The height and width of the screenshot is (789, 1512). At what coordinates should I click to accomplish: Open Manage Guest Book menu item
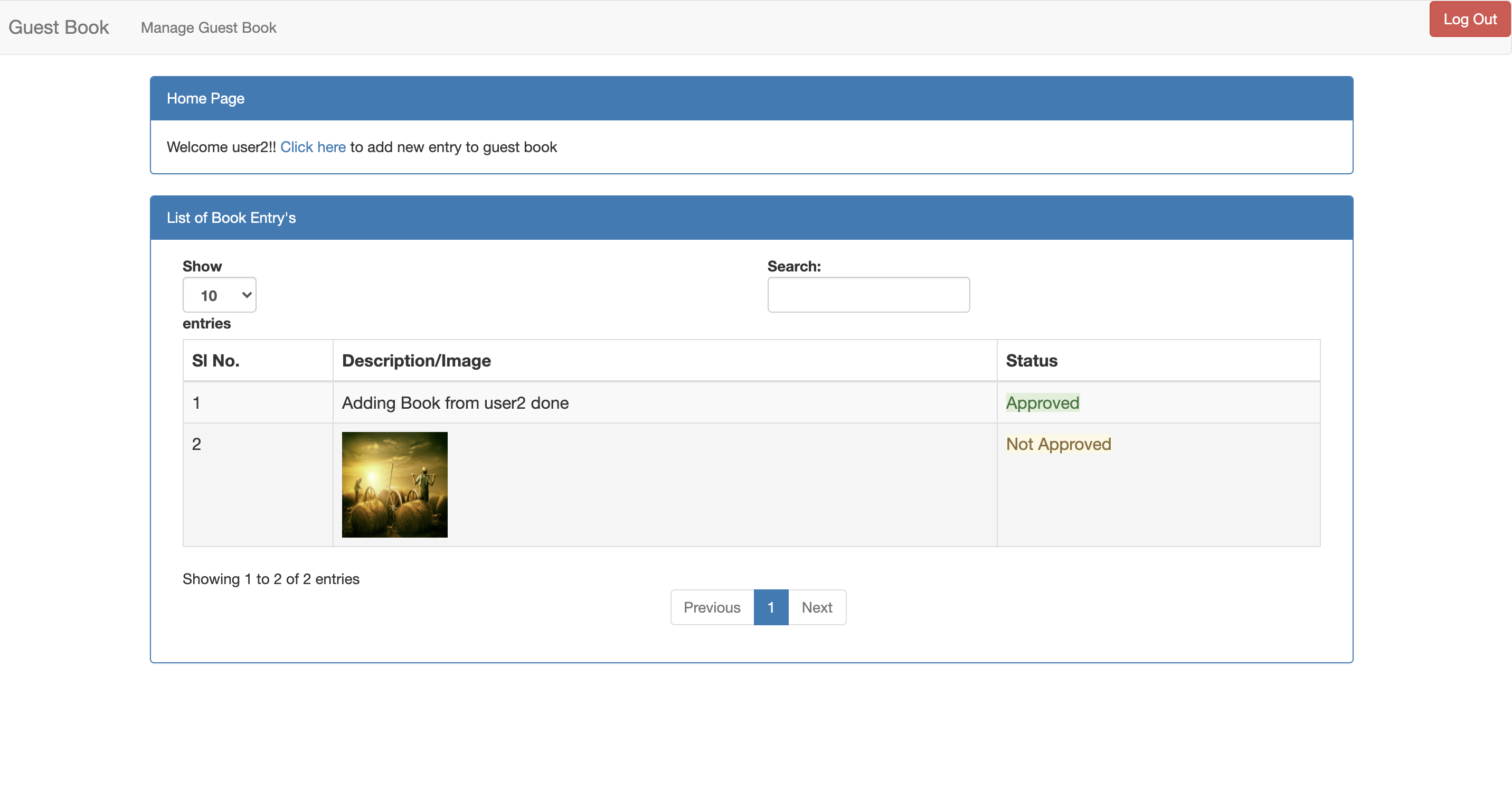209,27
